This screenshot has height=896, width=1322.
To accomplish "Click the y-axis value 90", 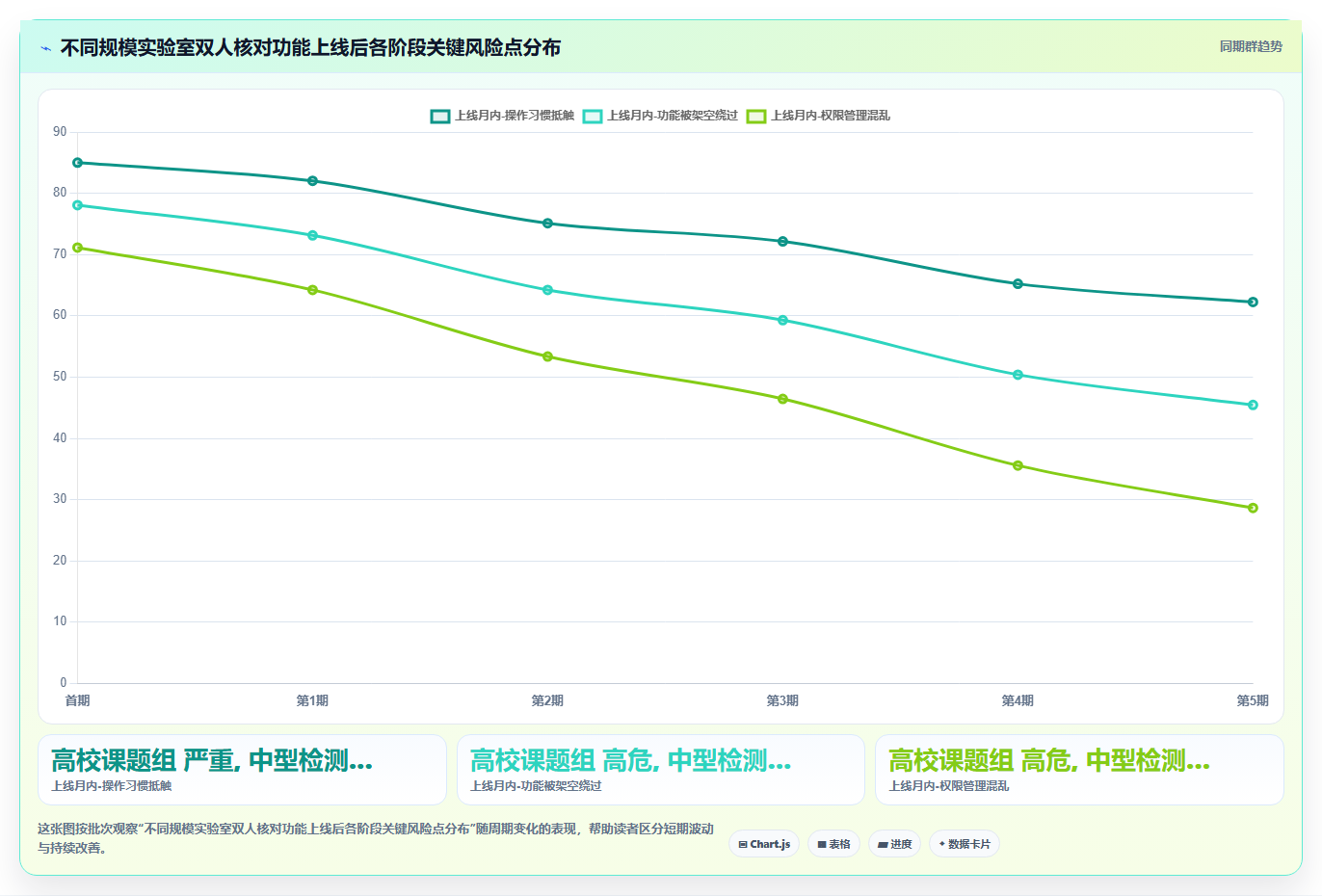I will (x=60, y=132).
